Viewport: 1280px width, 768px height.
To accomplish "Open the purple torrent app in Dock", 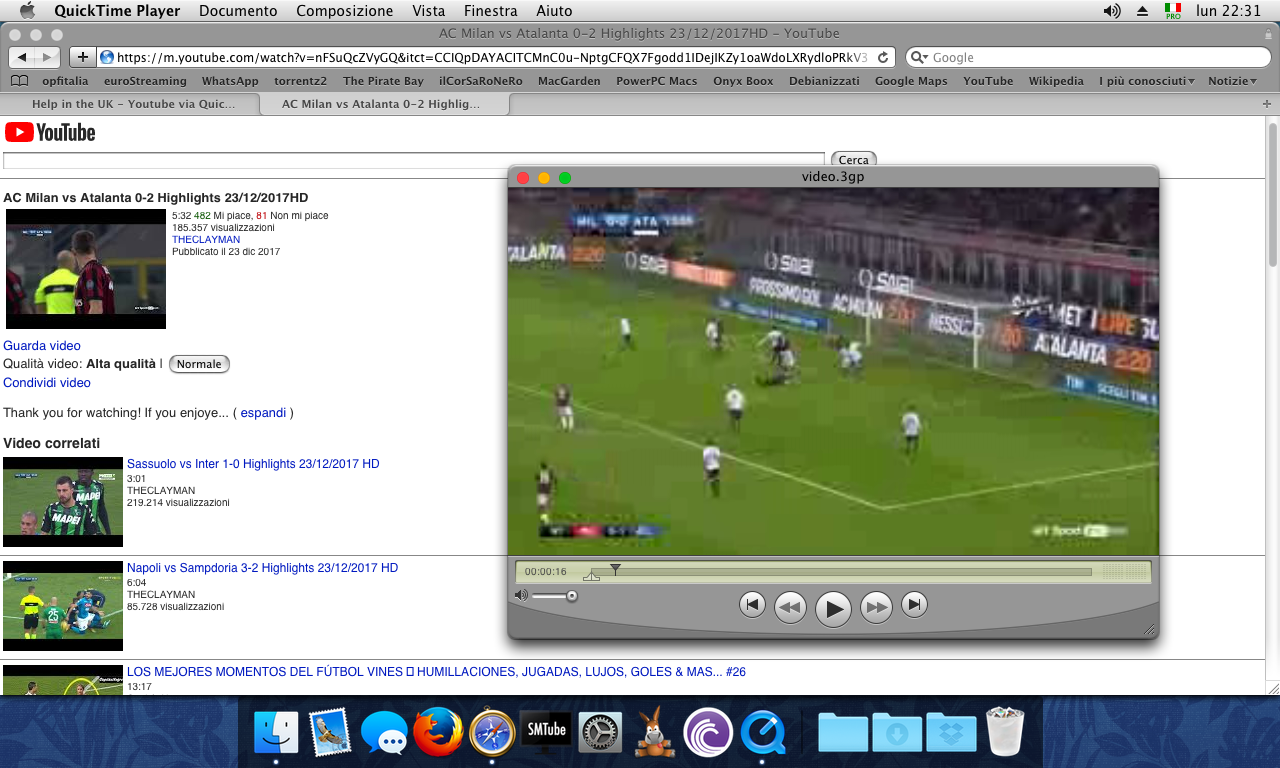I will pos(708,732).
